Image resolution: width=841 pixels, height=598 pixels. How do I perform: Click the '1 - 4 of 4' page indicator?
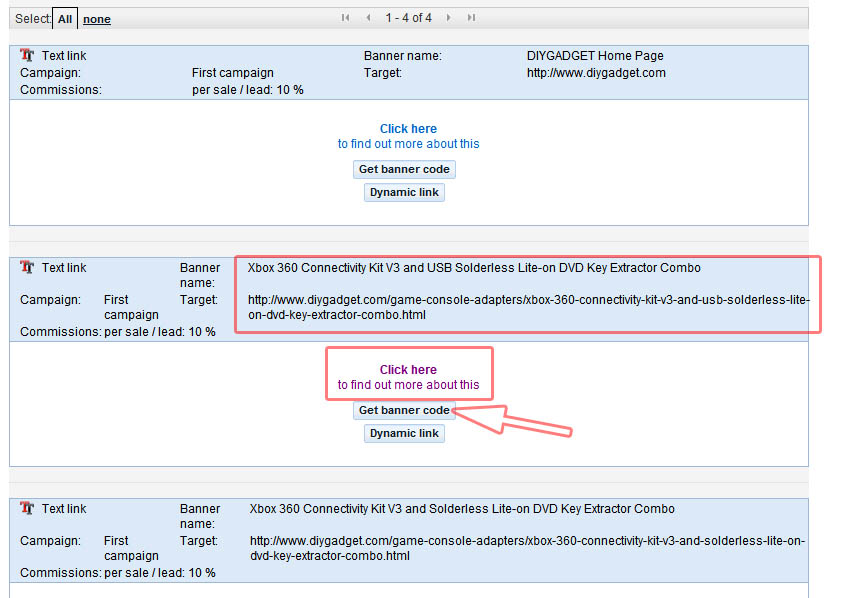point(408,18)
